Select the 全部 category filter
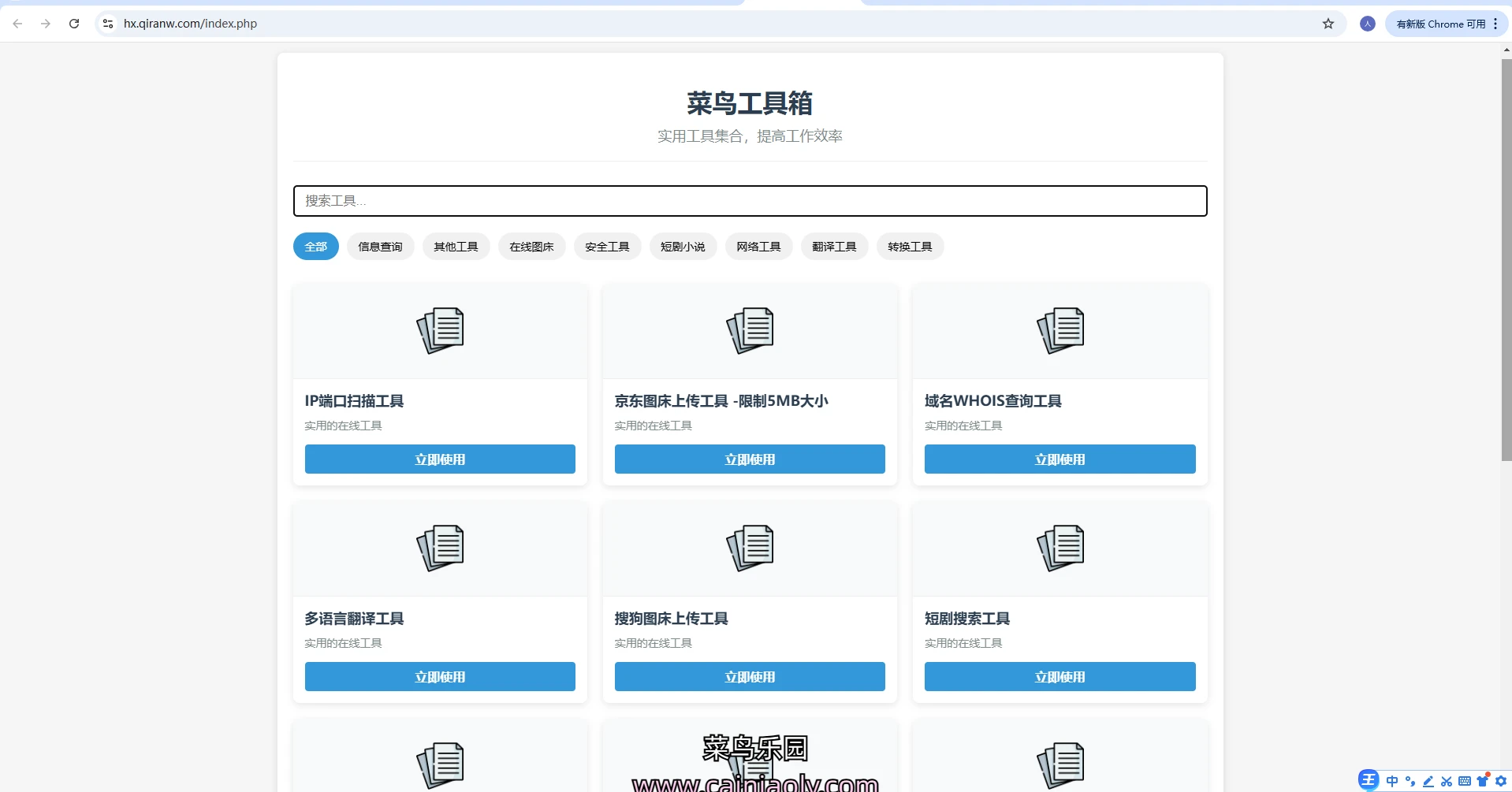This screenshot has height=792, width=1512. [316, 247]
